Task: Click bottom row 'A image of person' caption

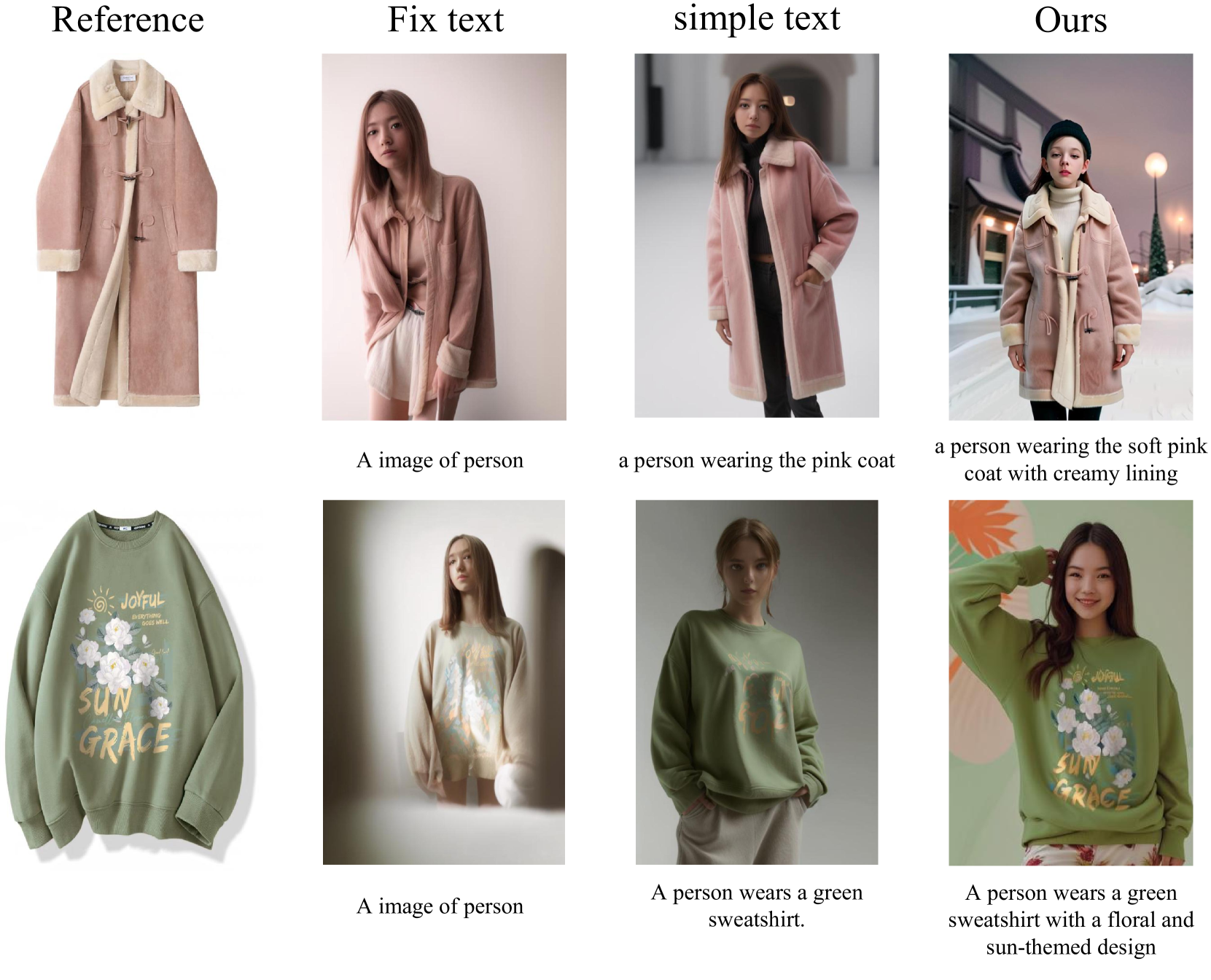Action: point(440,906)
